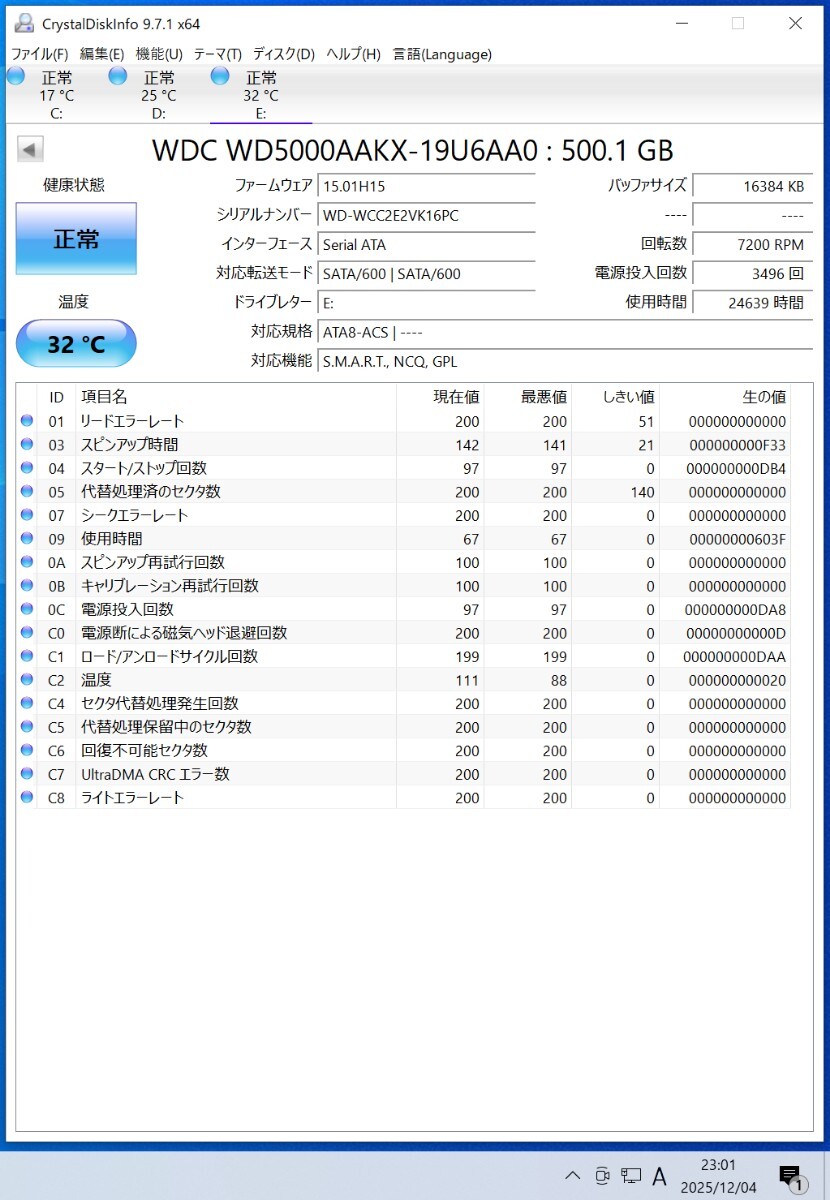The width and height of the screenshot is (830, 1200).
Task: Click the 生の値 column header
Action: [x=725, y=397]
